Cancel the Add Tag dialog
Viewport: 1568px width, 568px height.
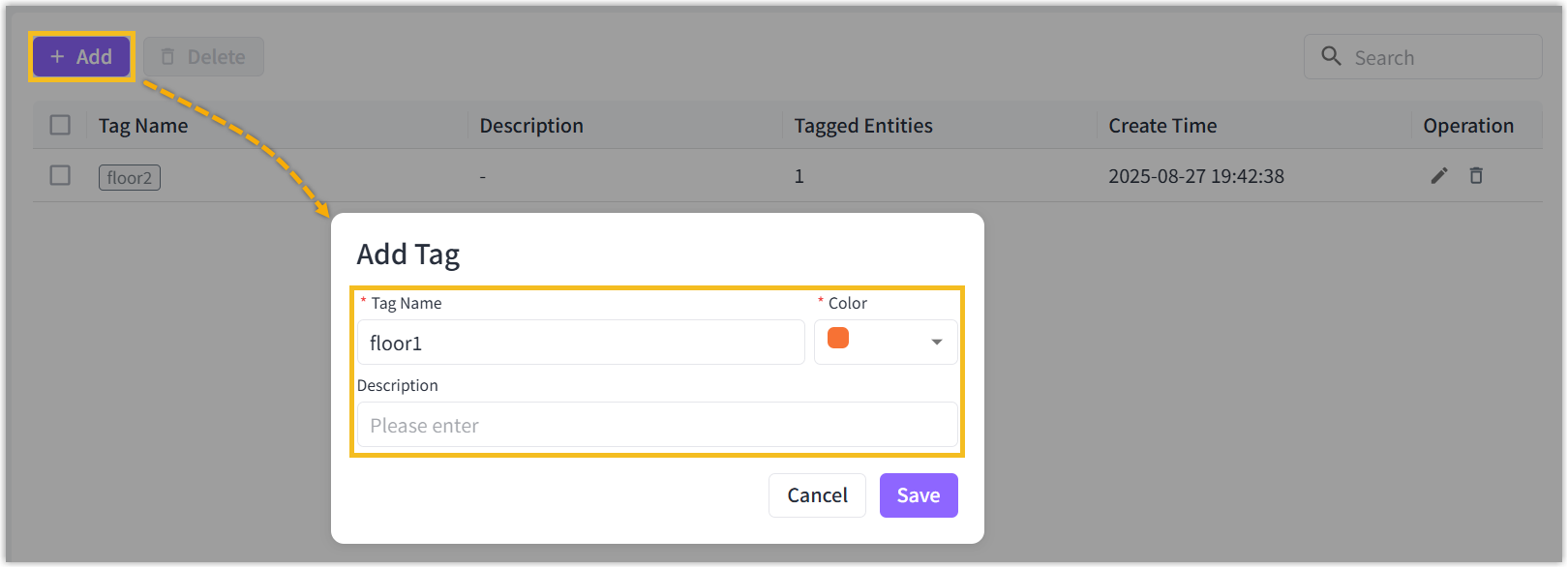coord(817,495)
